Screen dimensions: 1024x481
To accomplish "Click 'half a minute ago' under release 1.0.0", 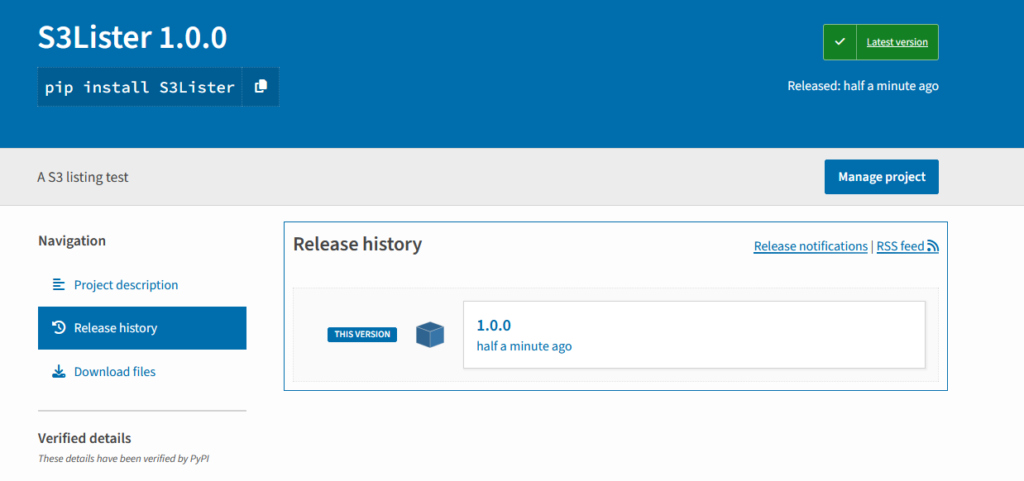I will 524,346.
